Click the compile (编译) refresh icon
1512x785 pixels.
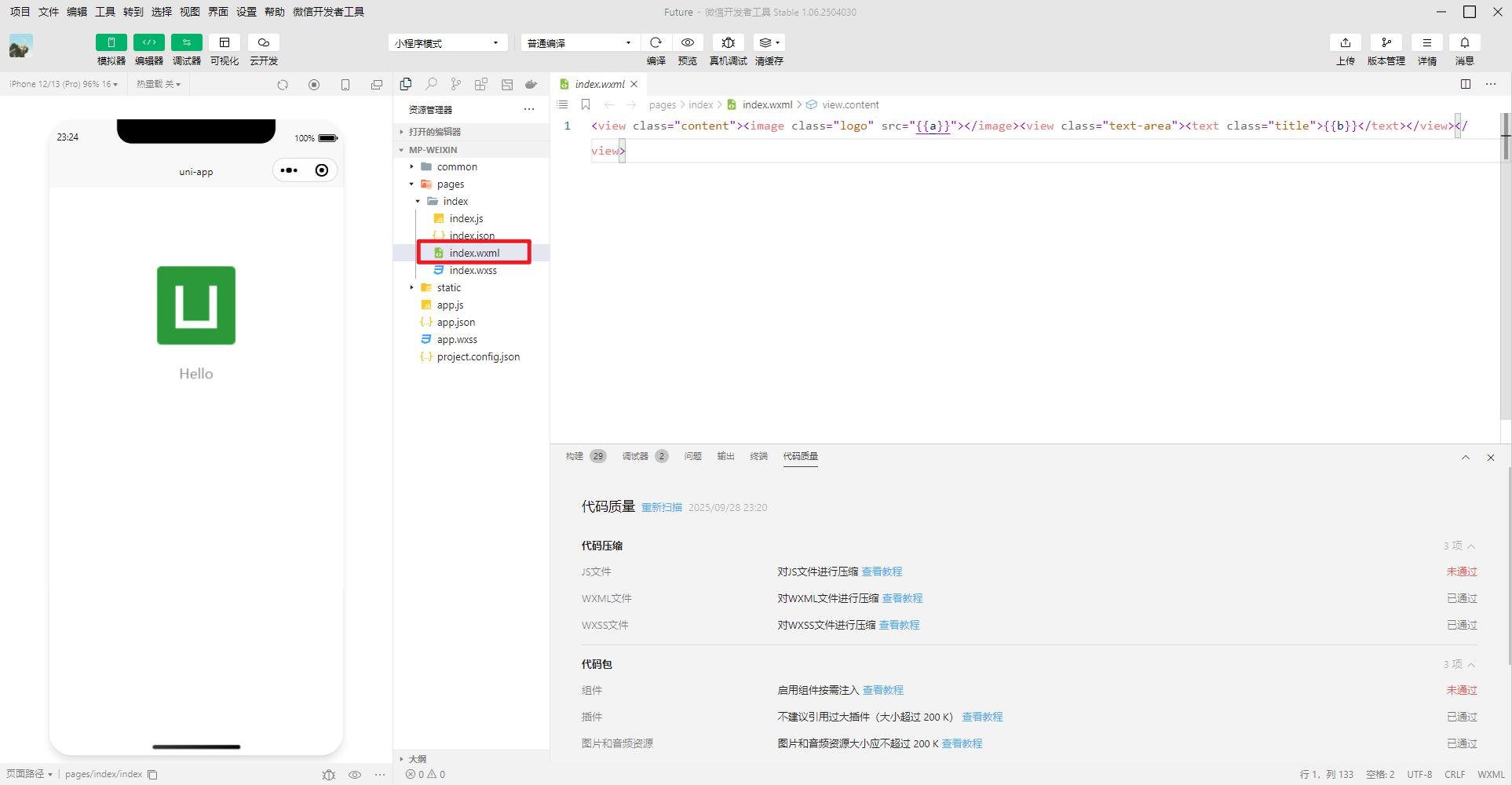click(x=656, y=42)
